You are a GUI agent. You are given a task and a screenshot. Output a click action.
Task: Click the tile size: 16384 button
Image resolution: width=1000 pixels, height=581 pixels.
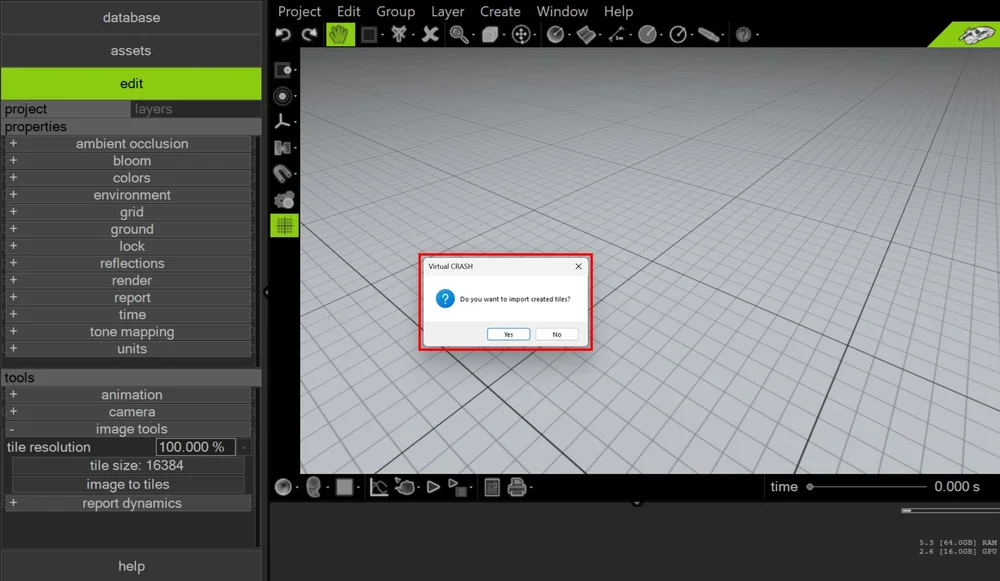(x=128, y=466)
